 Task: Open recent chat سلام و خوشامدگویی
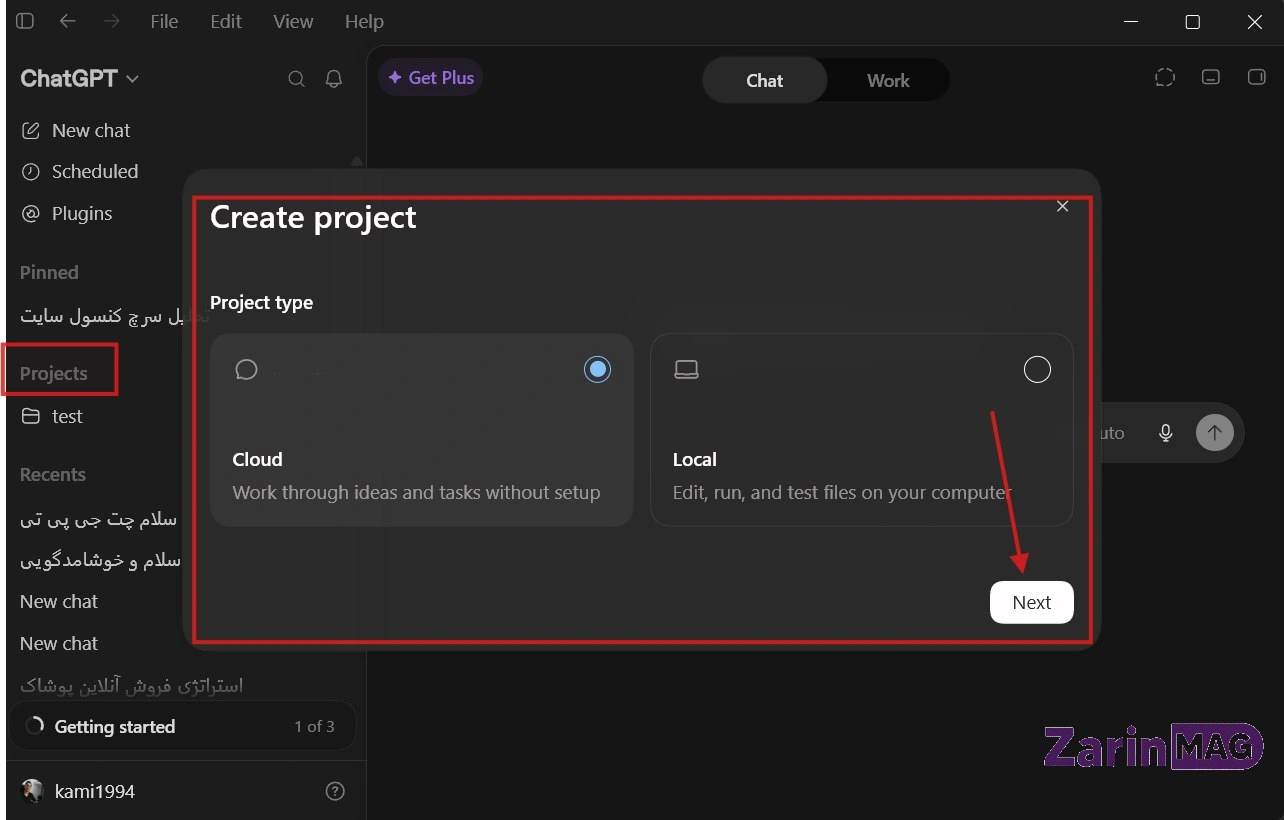coord(101,560)
